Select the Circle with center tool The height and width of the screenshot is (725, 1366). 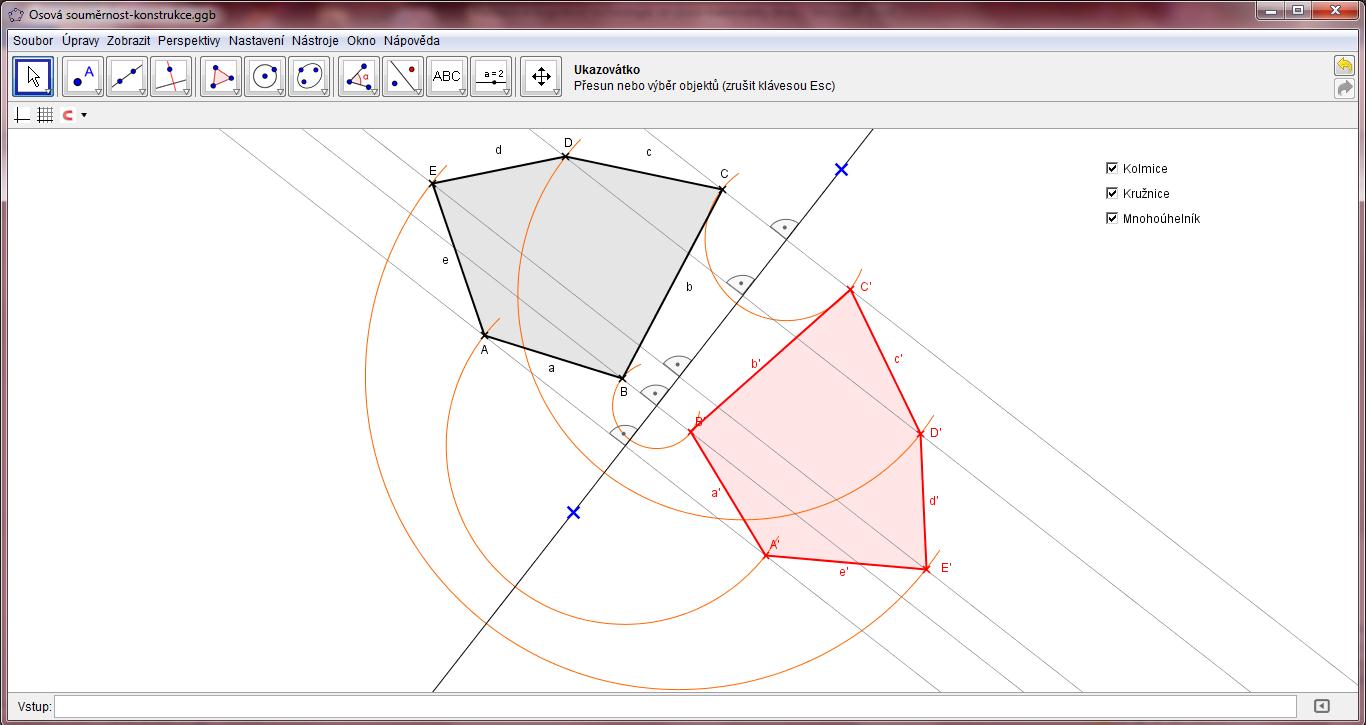click(265, 76)
